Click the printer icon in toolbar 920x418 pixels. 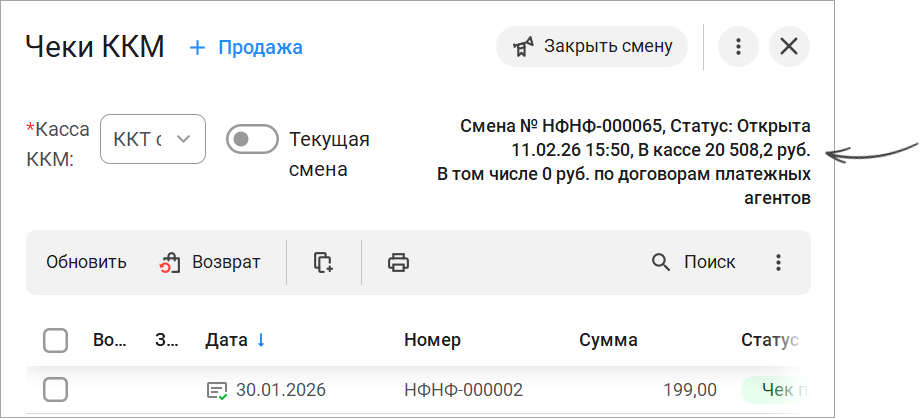tap(398, 263)
